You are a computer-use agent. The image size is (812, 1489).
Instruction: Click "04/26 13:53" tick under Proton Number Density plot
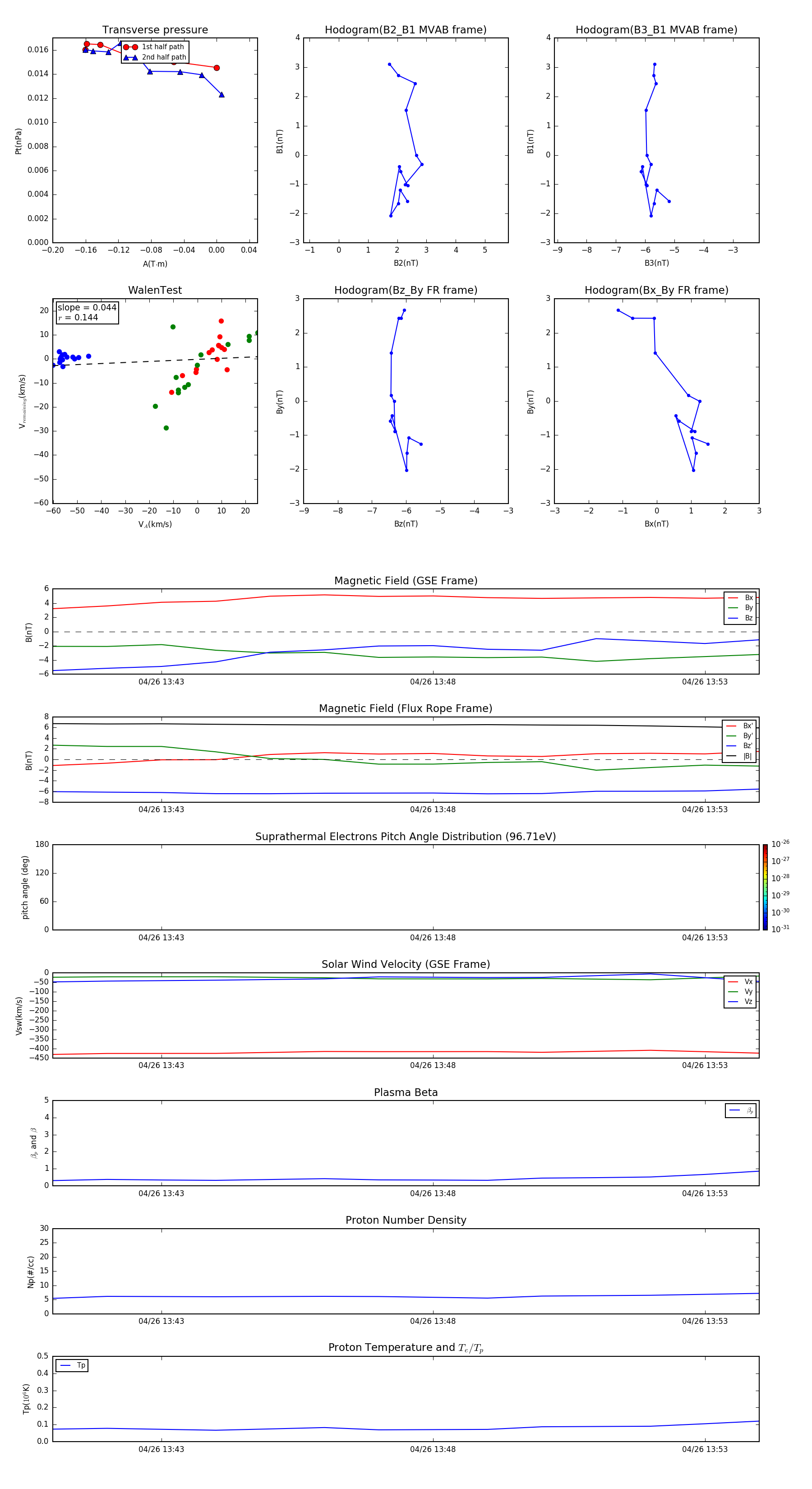coord(705,1321)
